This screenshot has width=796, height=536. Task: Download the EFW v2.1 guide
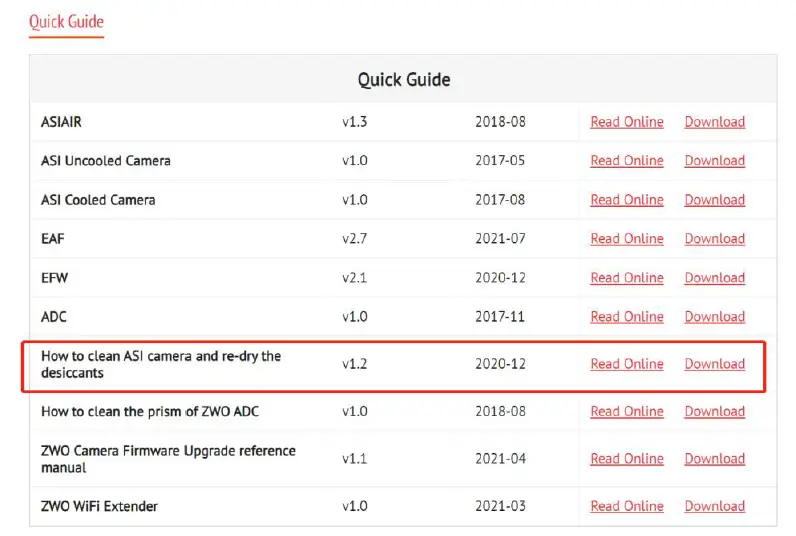(714, 278)
